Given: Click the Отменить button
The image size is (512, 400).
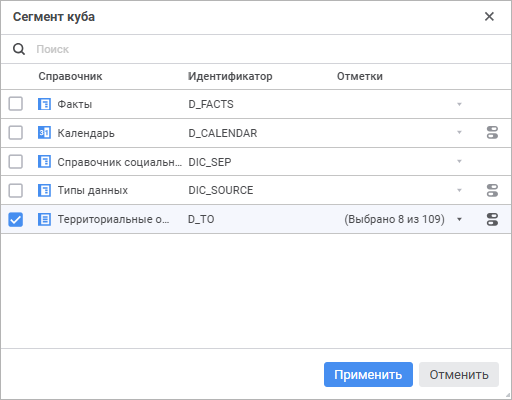Looking at the screenshot, I should [459, 375].
